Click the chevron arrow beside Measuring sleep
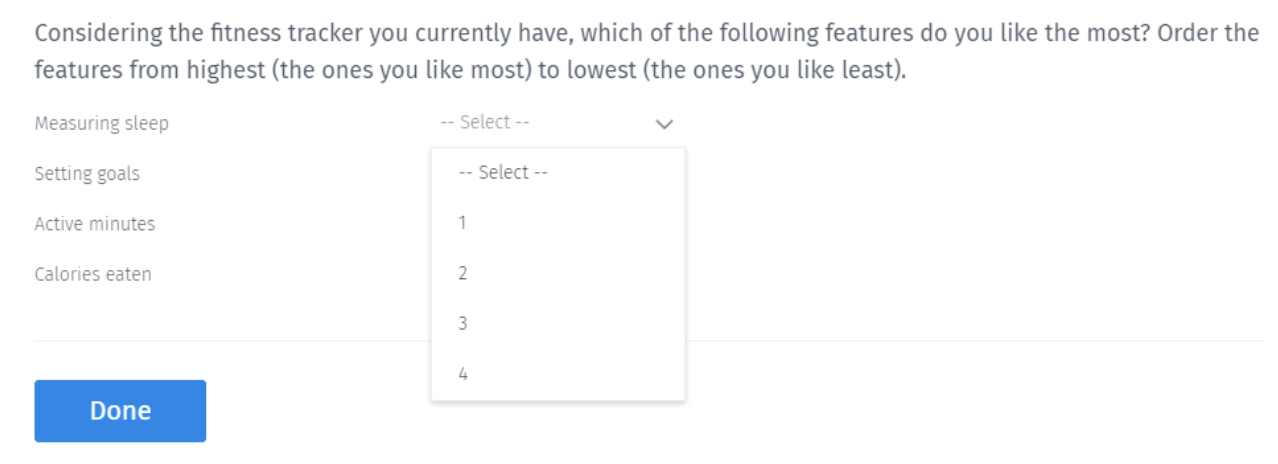The image size is (1278, 464). [x=664, y=124]
